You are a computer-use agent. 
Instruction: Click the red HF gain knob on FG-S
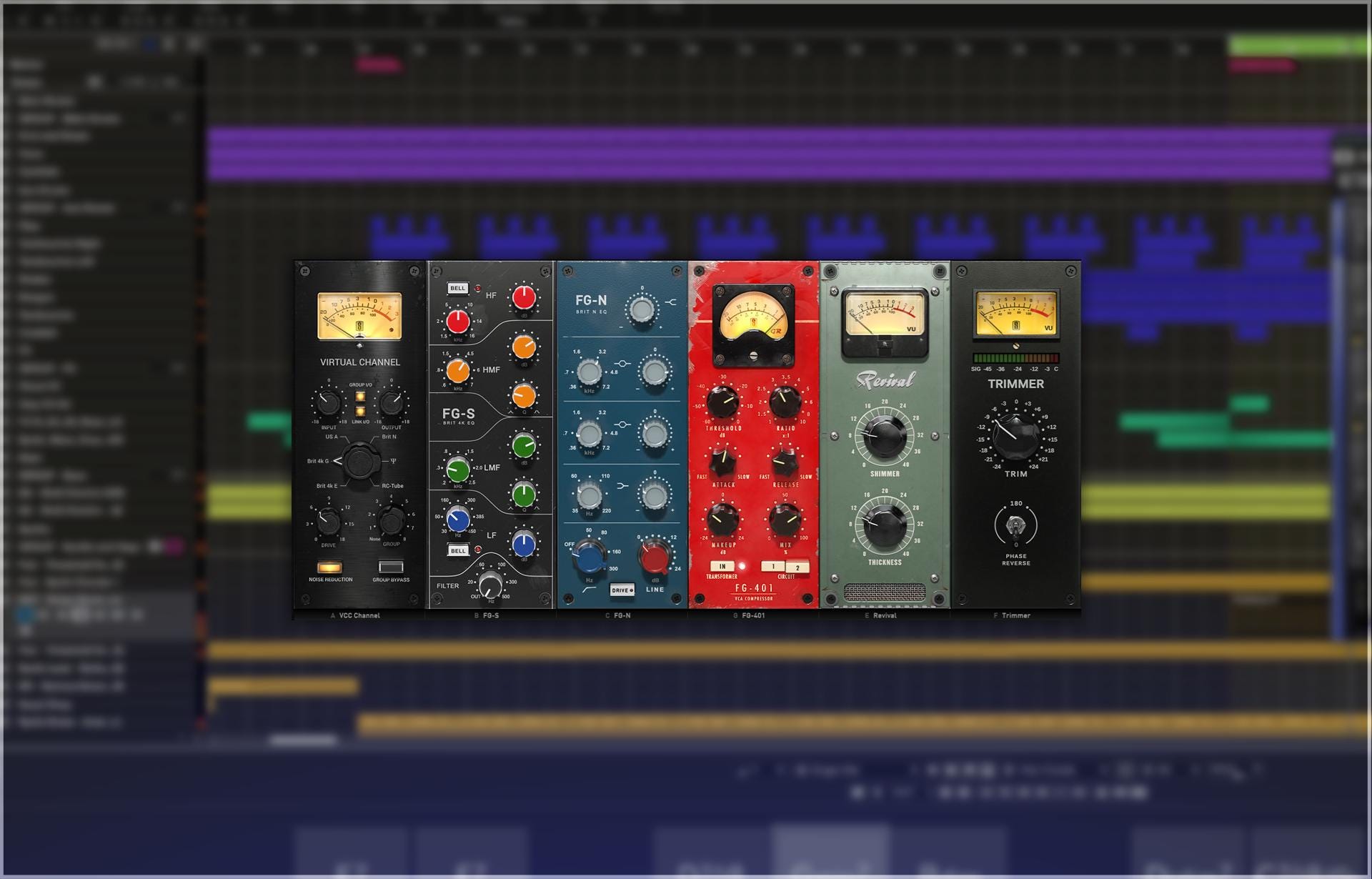coord(524,297)
